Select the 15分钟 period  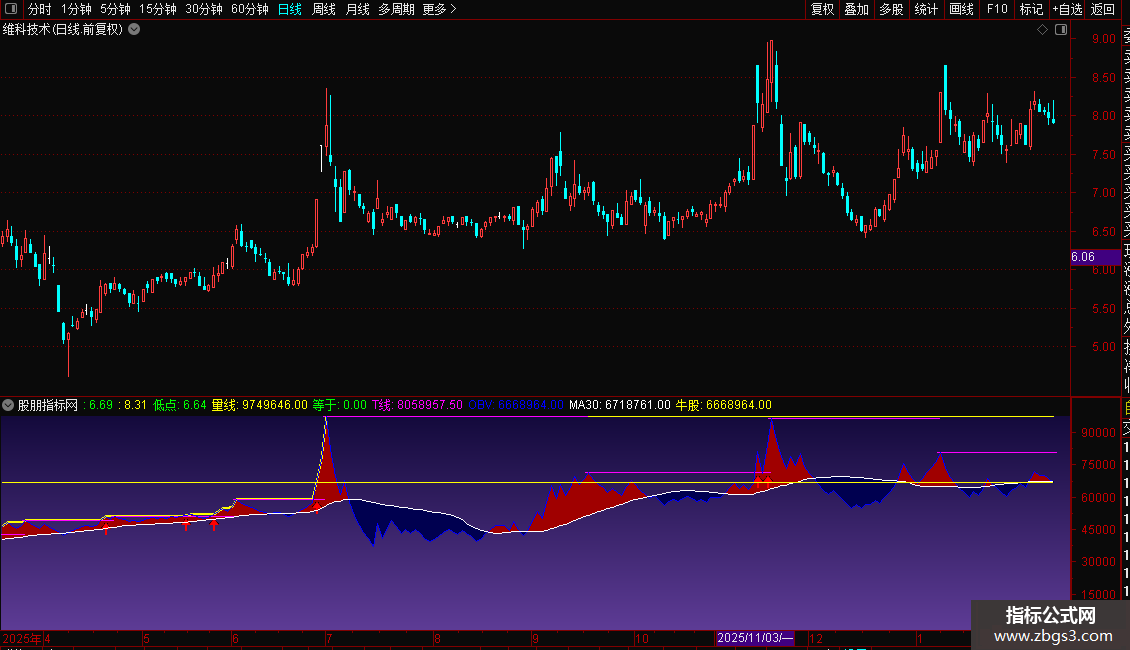tap(158, 9)
